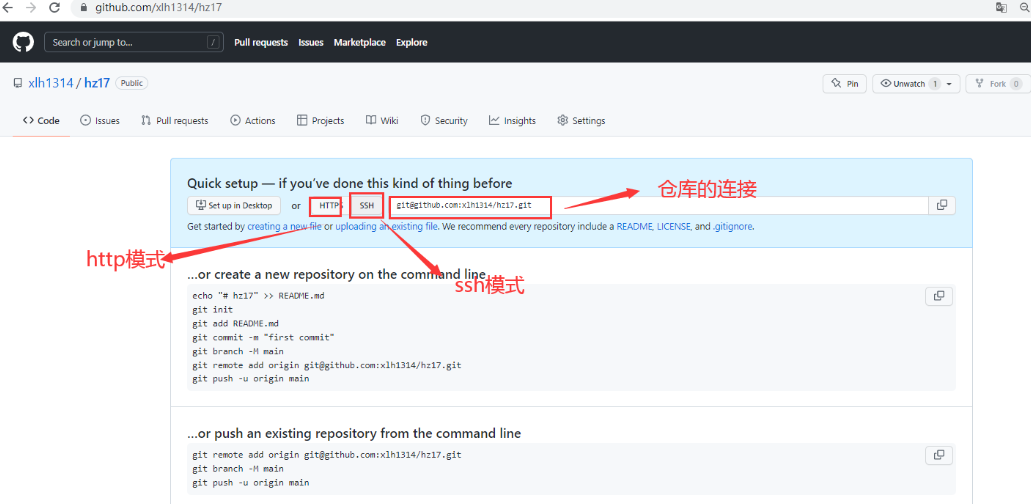The width and height of the screenshot is (1031, 504).
Task: Open the repository Pull requests tab
Action: click(174, 121)
